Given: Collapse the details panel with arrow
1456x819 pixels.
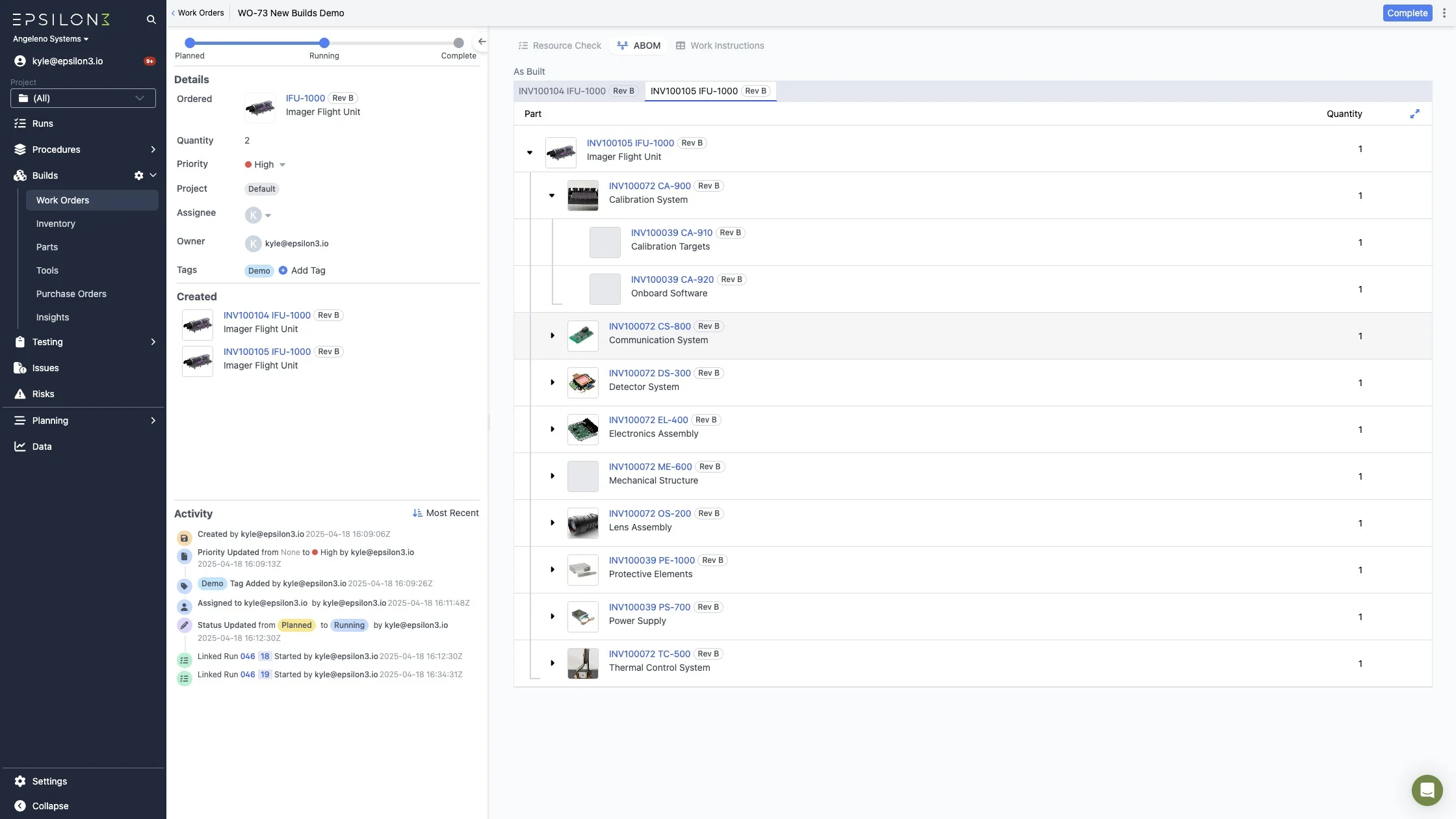Looking at the screenshot, I should (482, 42).
